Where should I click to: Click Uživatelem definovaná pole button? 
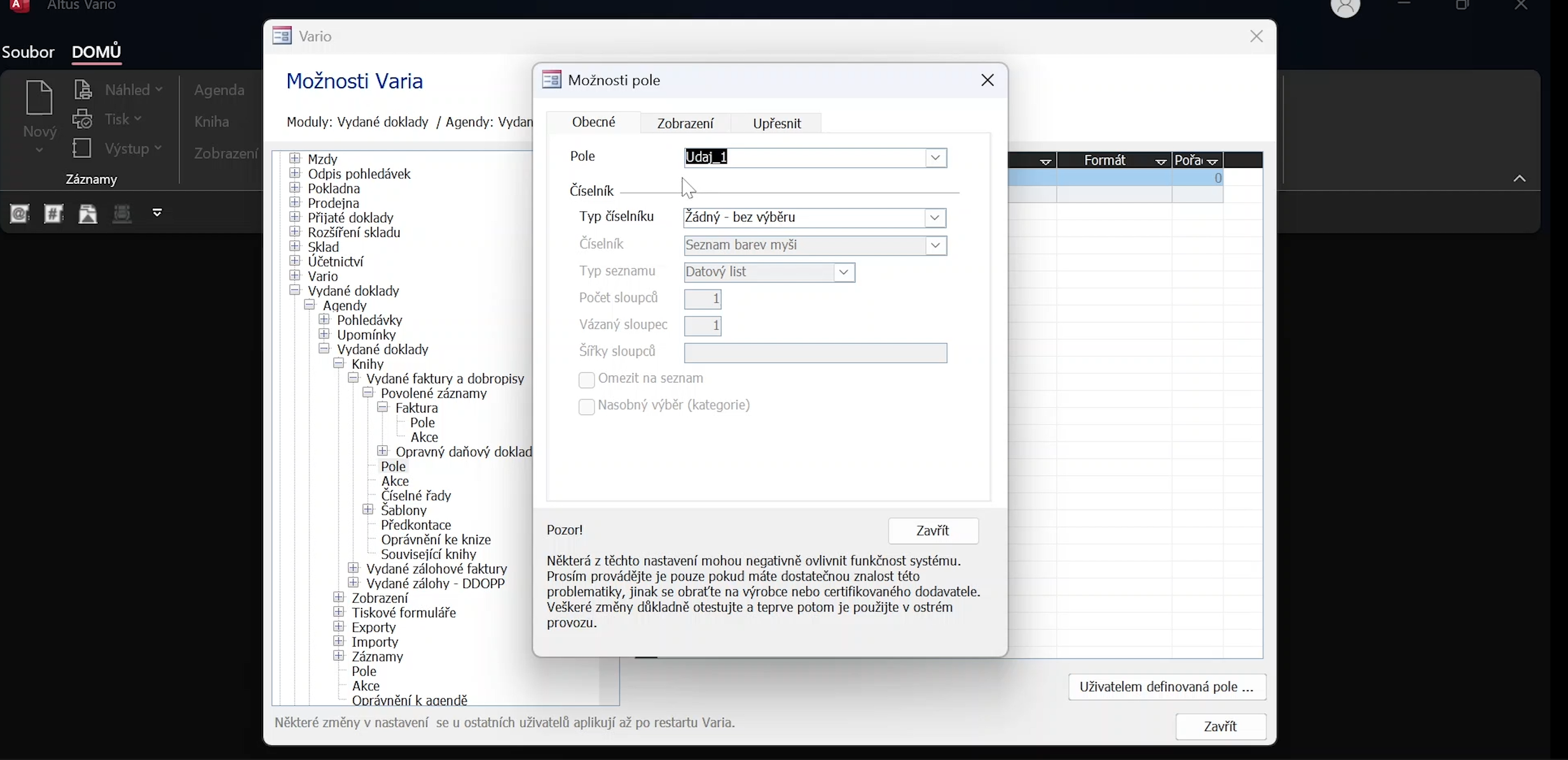tap(1166, 687)
